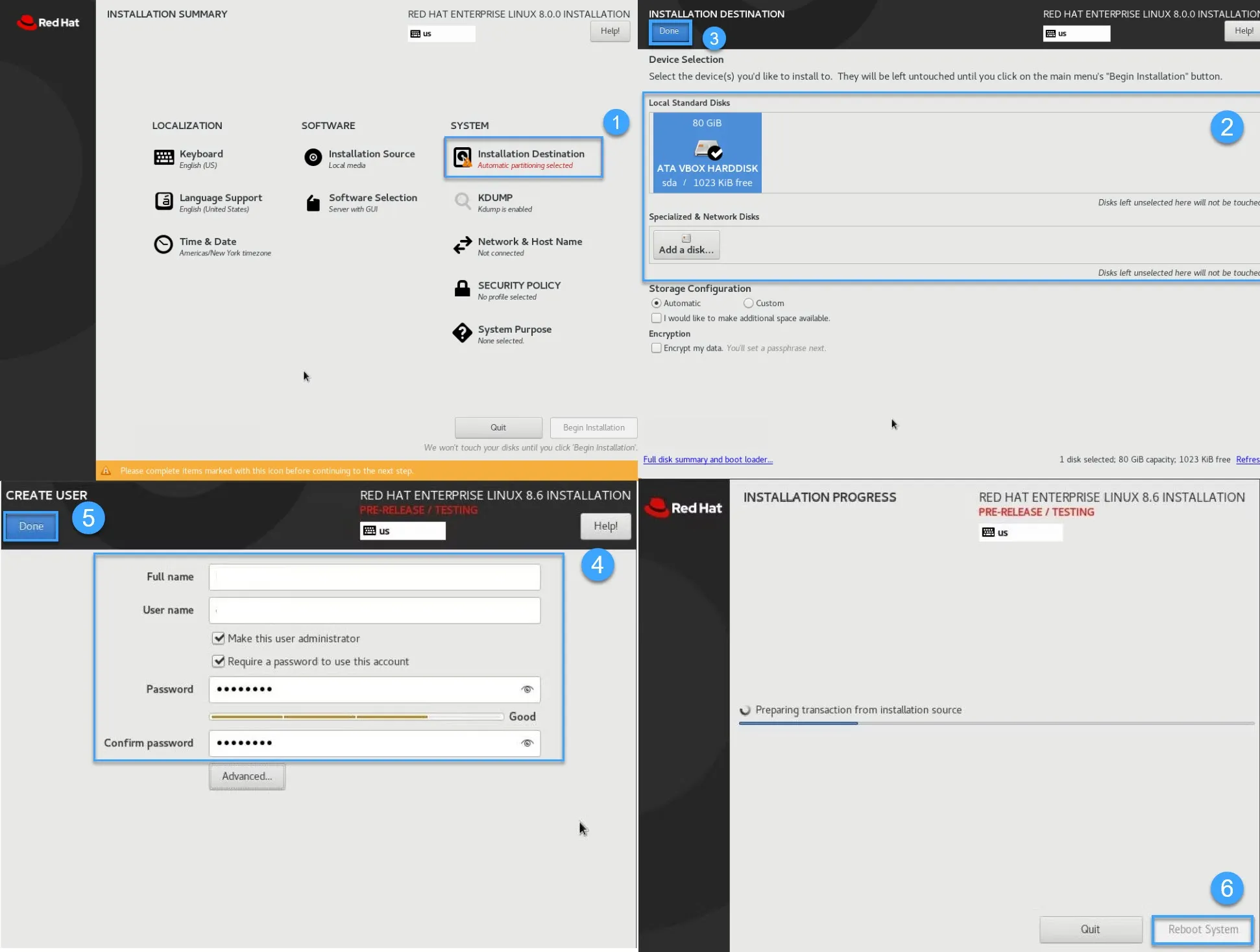The image size is (1260, 952).
Task: Open the Network & Host Name arrows icon
Action: pos(462,245)
